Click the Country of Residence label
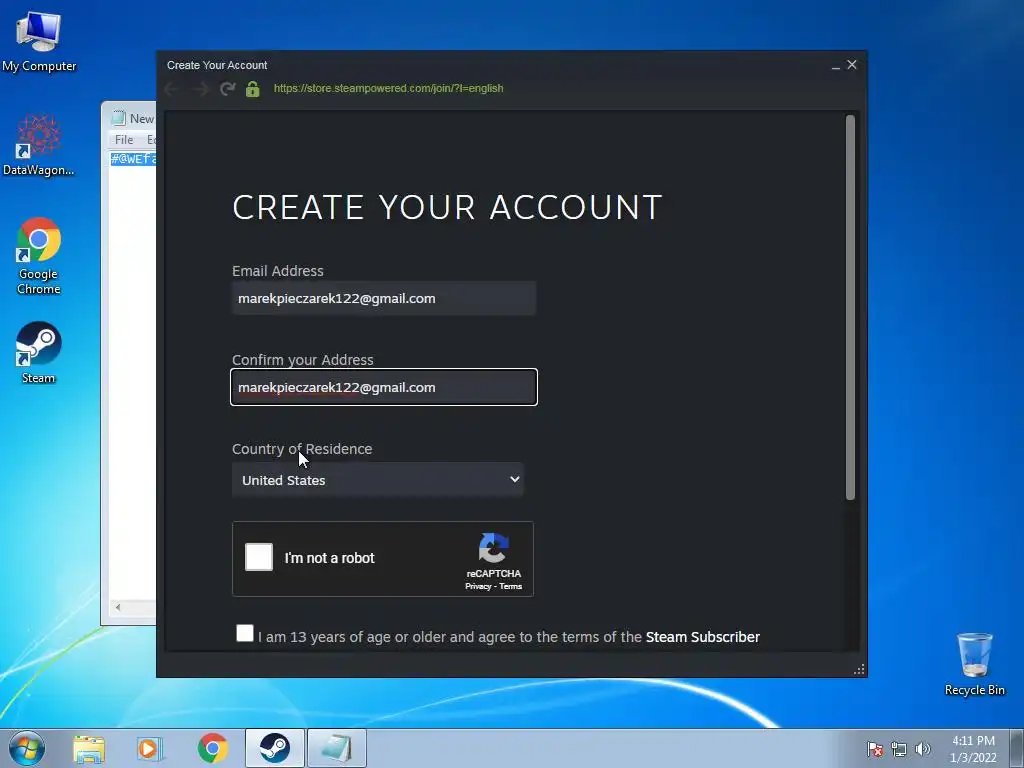 (x=302, y=449)
